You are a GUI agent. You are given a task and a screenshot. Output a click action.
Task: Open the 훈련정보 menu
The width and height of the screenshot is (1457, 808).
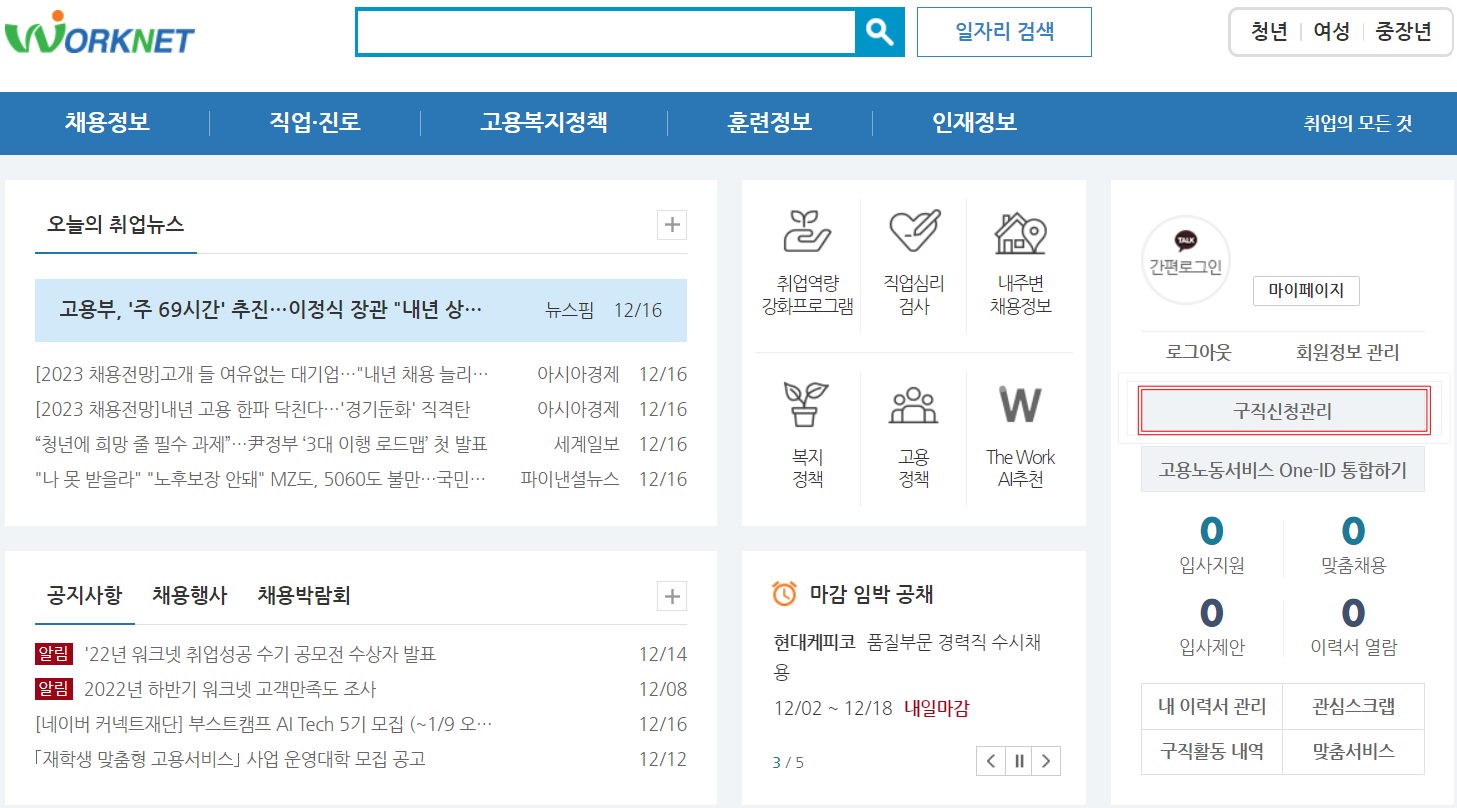[x=770, y=122]
